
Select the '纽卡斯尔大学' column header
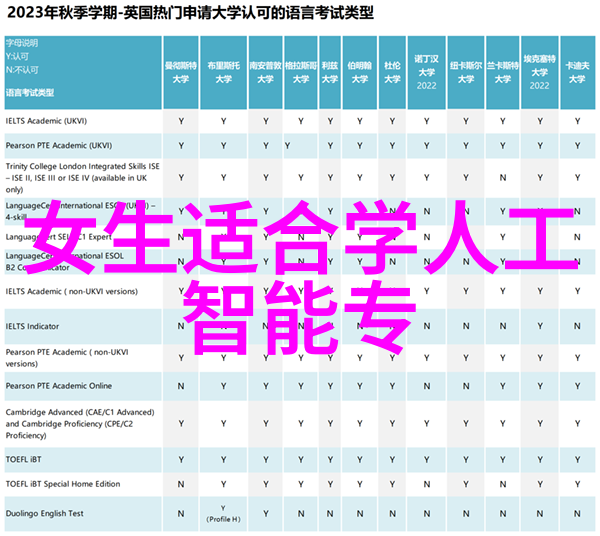point(466,73)
